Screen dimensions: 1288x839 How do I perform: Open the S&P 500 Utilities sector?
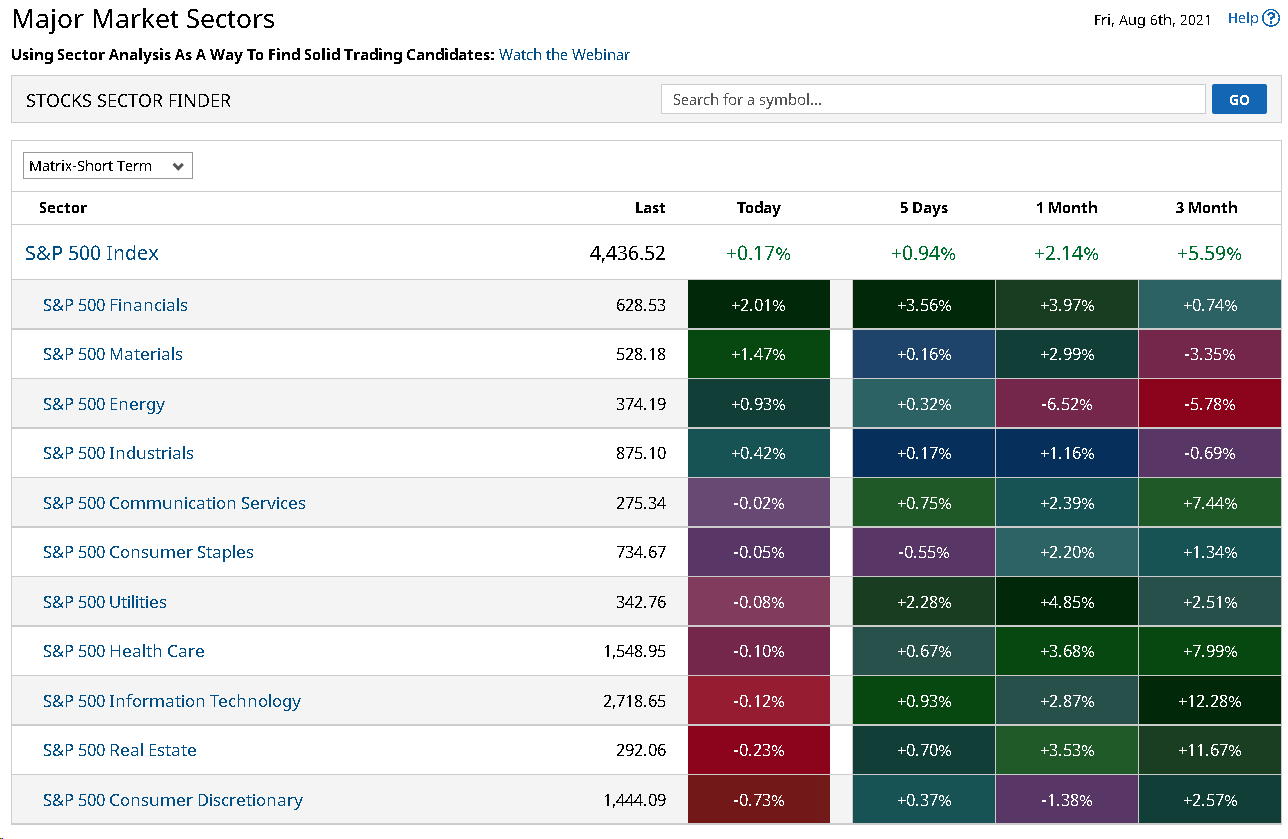click(105, 602)
